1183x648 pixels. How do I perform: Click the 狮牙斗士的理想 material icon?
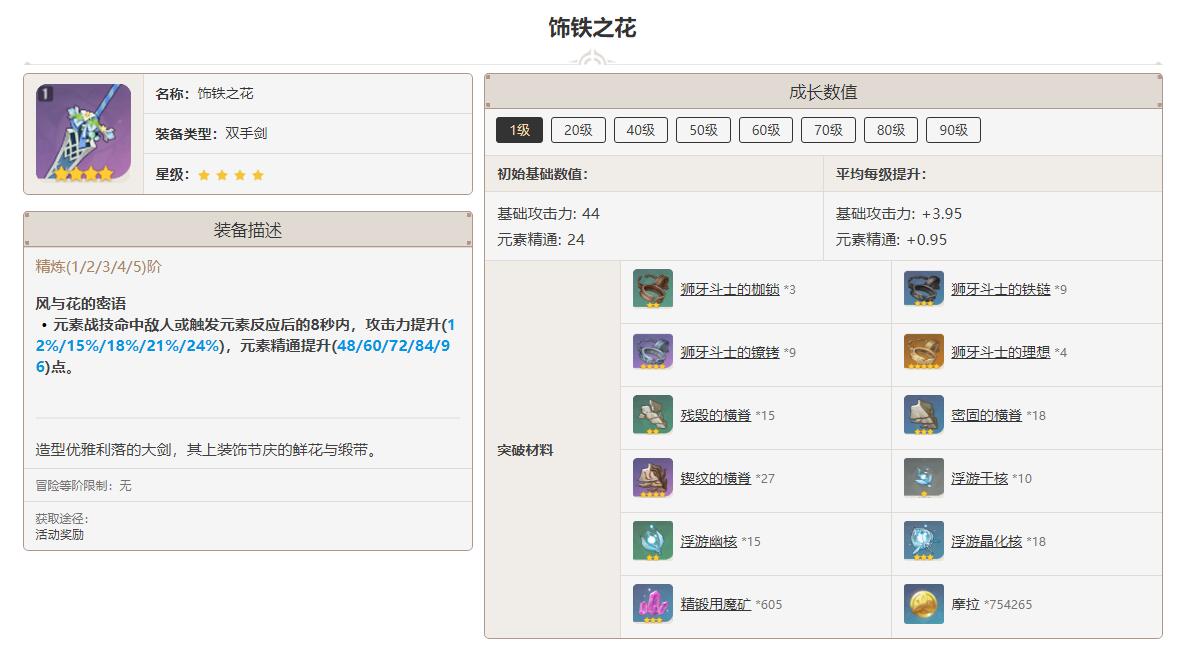point(923,352)
